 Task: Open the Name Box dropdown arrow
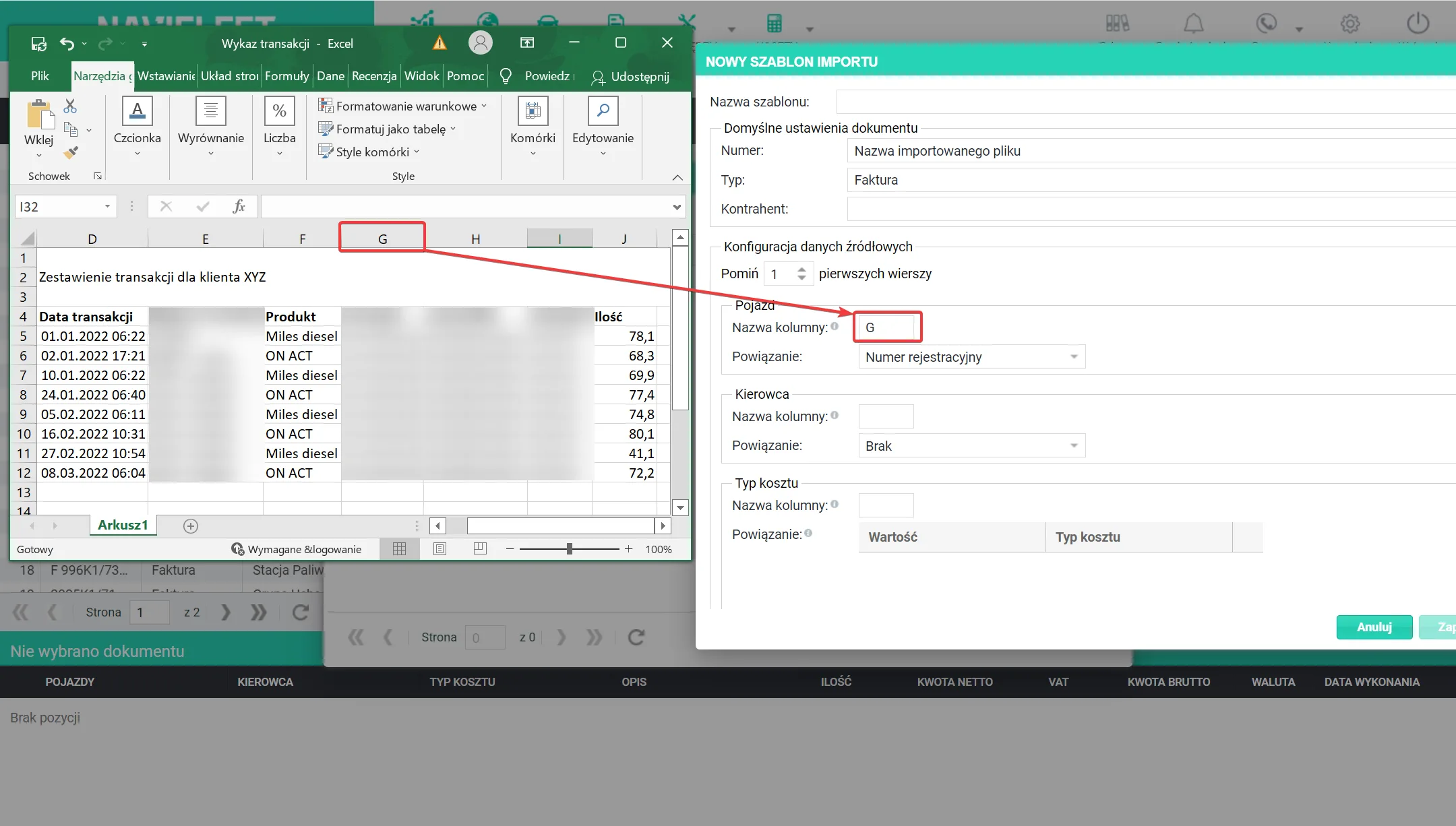tap(107, 206)
